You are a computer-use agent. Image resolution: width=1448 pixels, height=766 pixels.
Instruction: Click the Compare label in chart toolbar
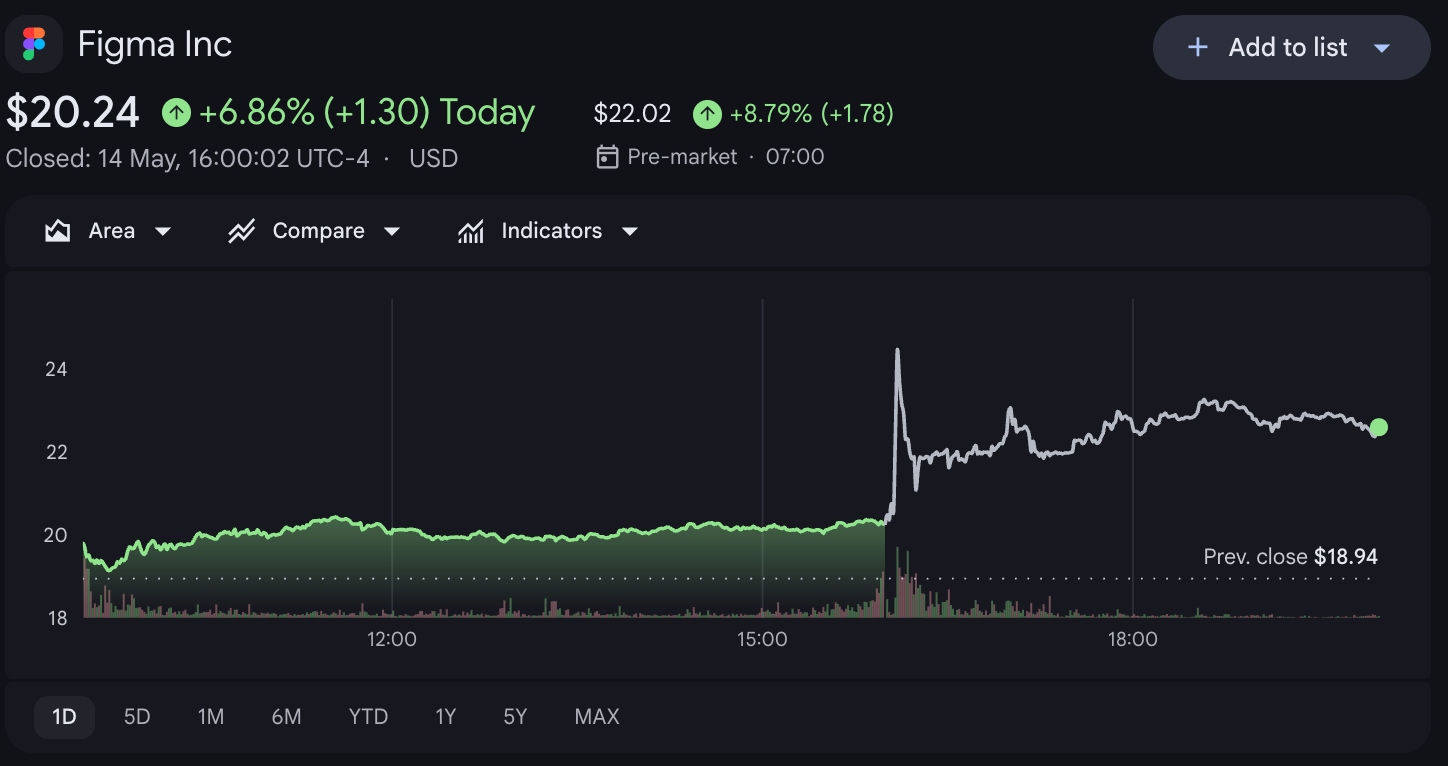318,231
